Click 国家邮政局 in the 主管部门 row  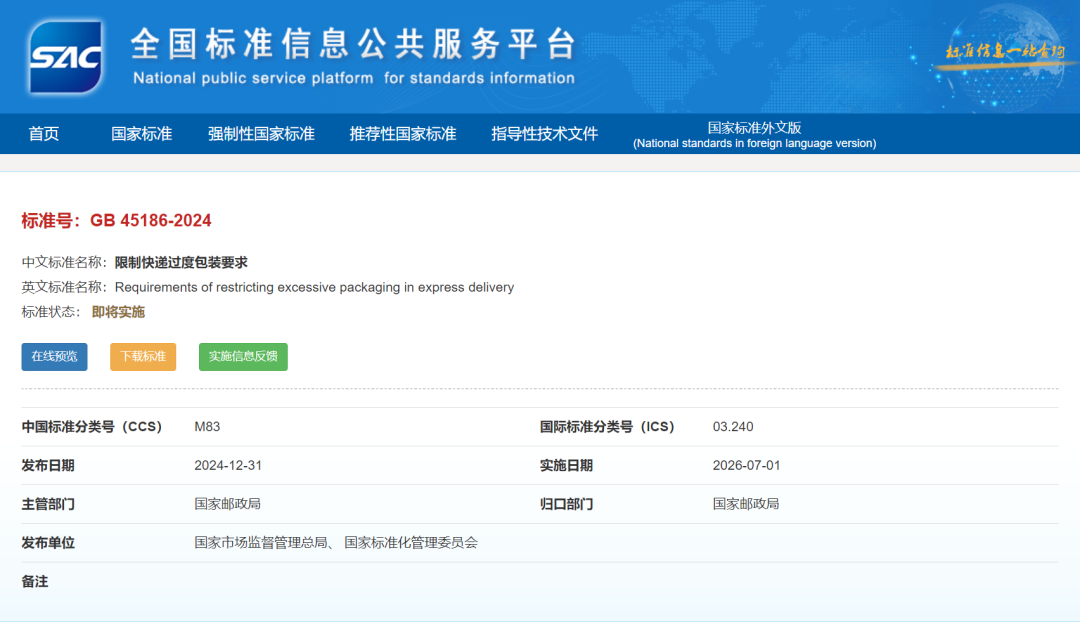227,504
